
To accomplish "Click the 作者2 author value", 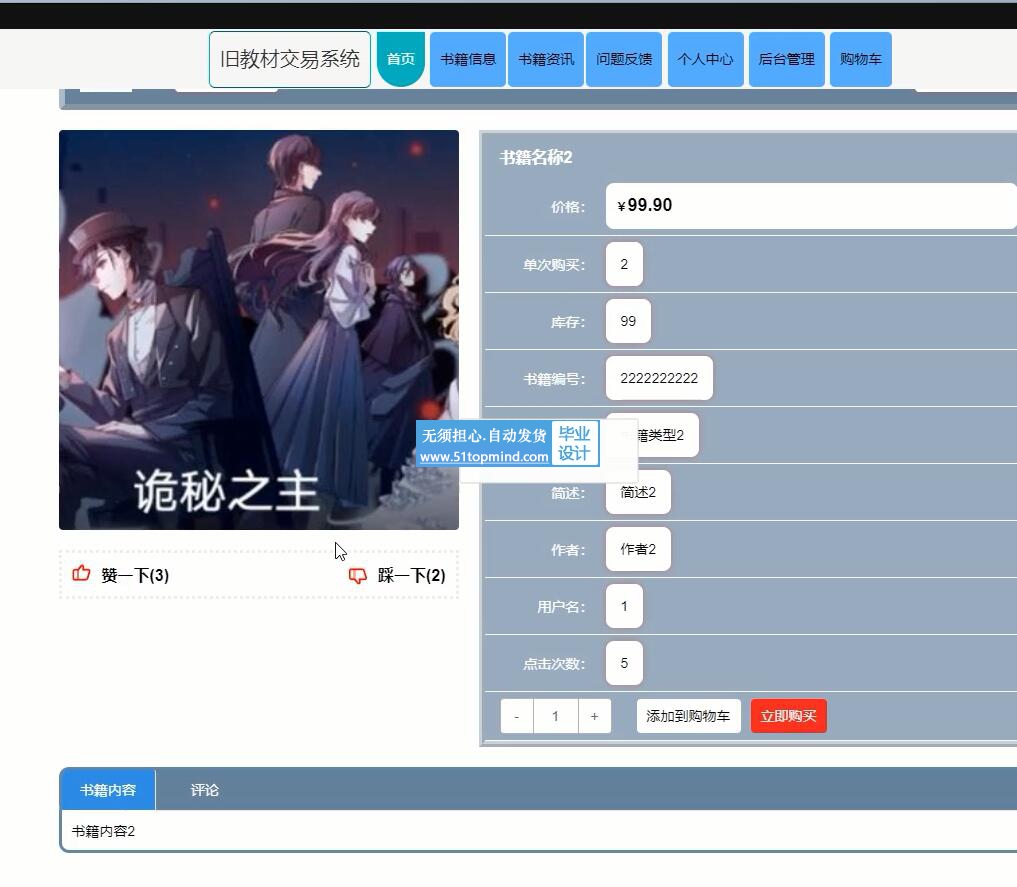I will (x=638, y=549).
